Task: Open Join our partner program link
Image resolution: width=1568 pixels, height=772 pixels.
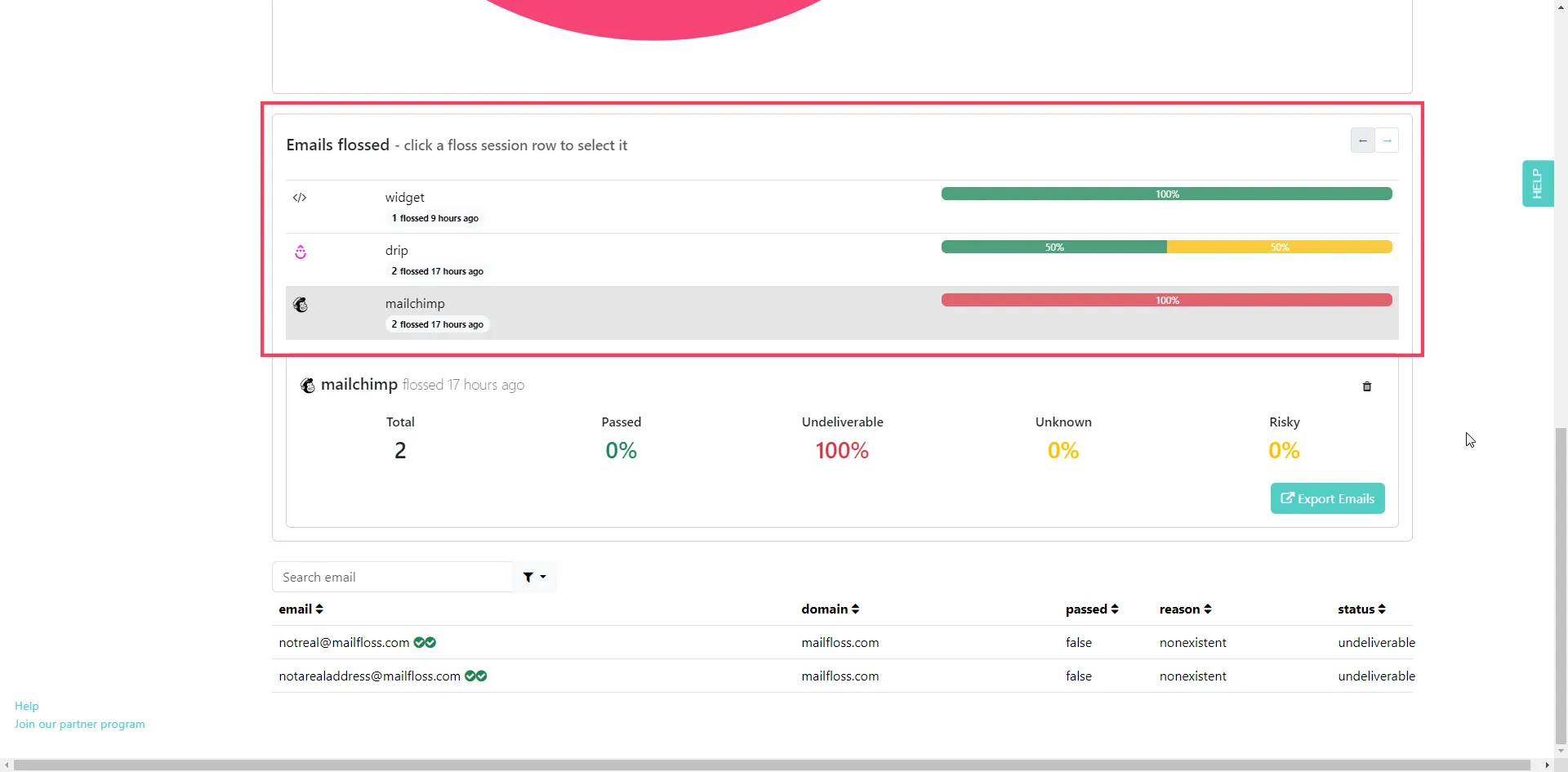Action: (x=79, y=724)
